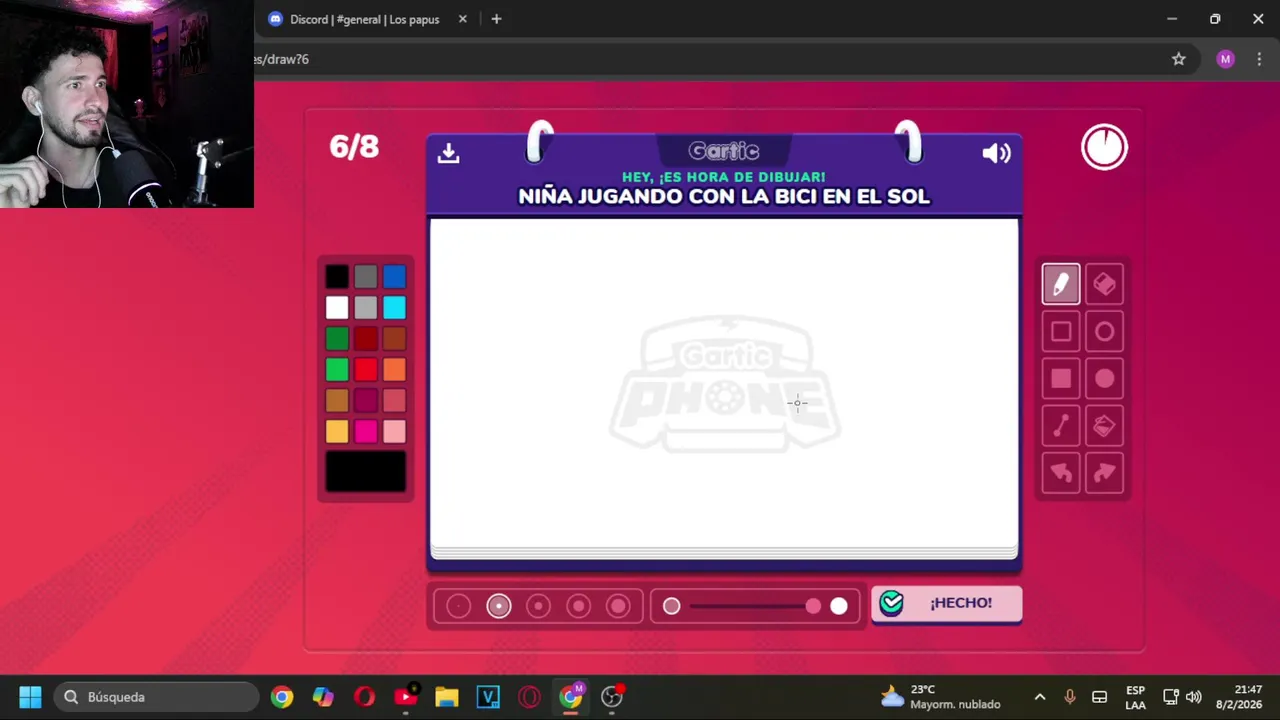
Task: Pick the second brush size
Action: click(x=498, y=606)
